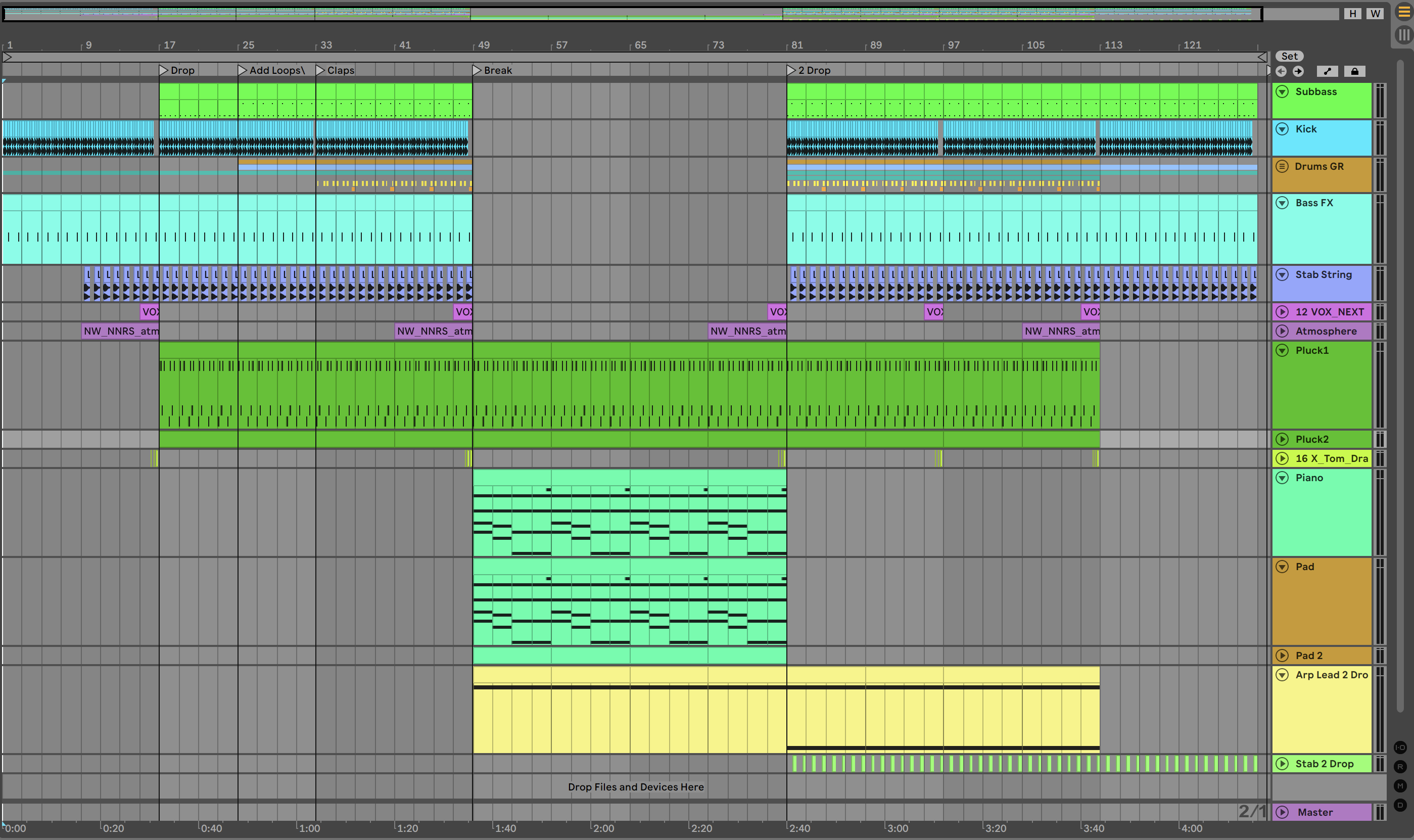Viewport: 1414px width, 840px height.
Task: Click the lock envelopes icon
Action: 1354,71
